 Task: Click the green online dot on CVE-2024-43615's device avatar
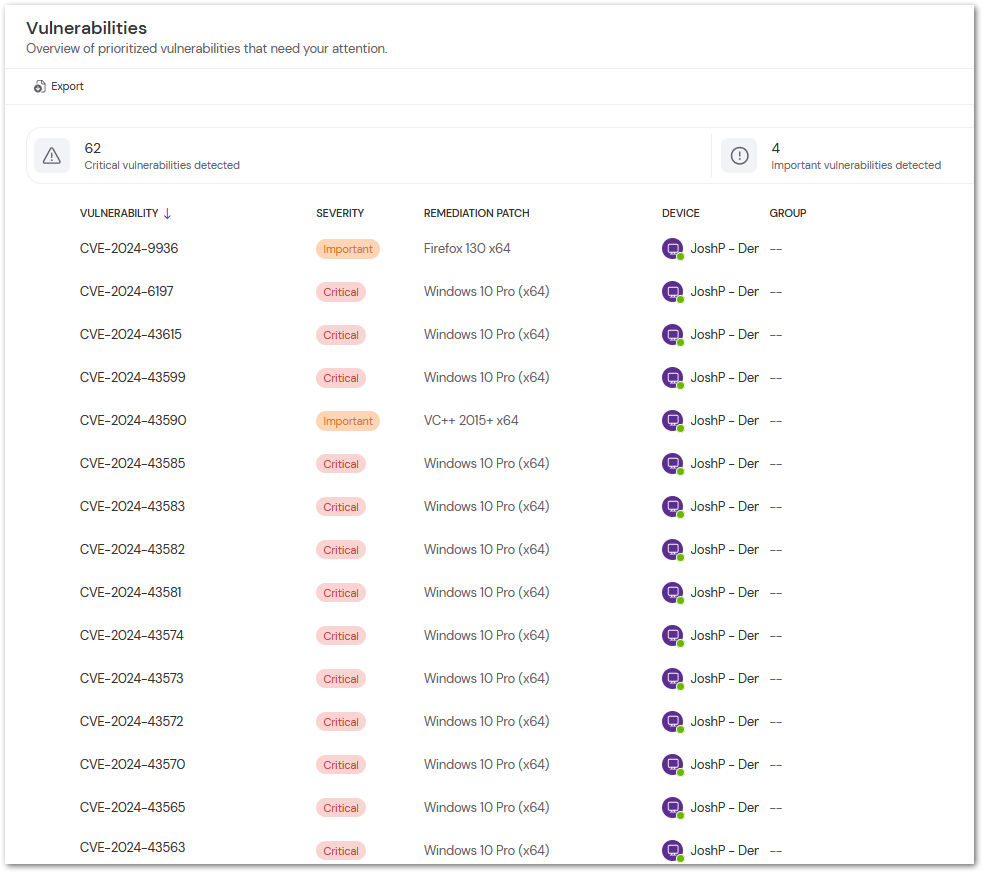point(680,341)
